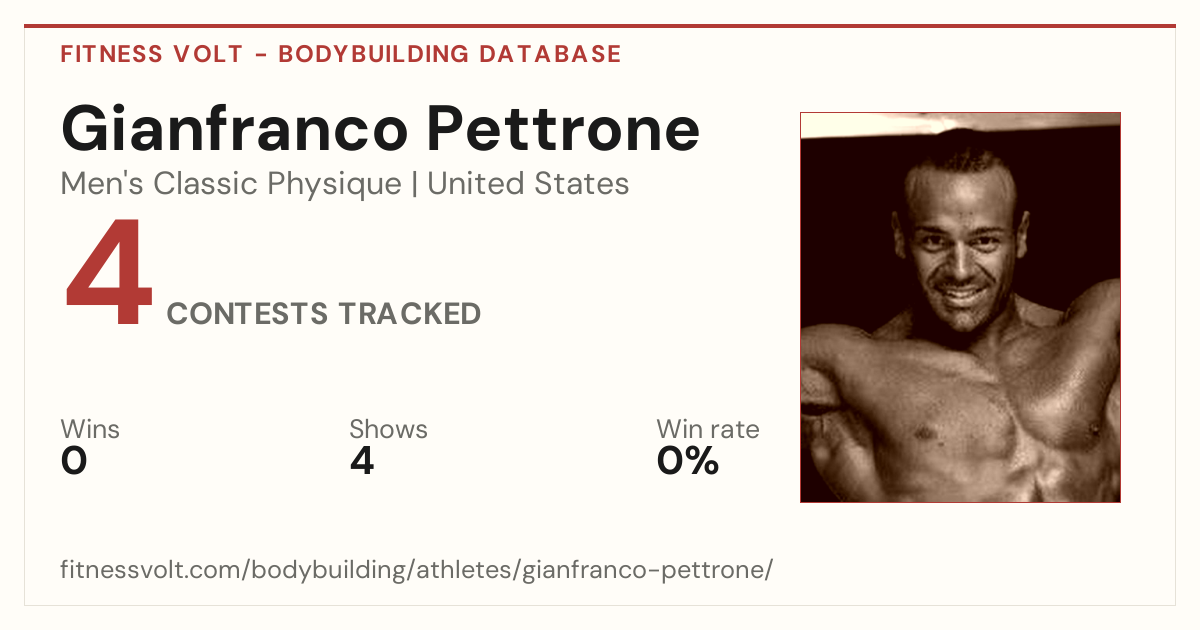Screen dimensions: 1200x630
Task: Click the Win rate label
Action: click(x=708, y=430)
